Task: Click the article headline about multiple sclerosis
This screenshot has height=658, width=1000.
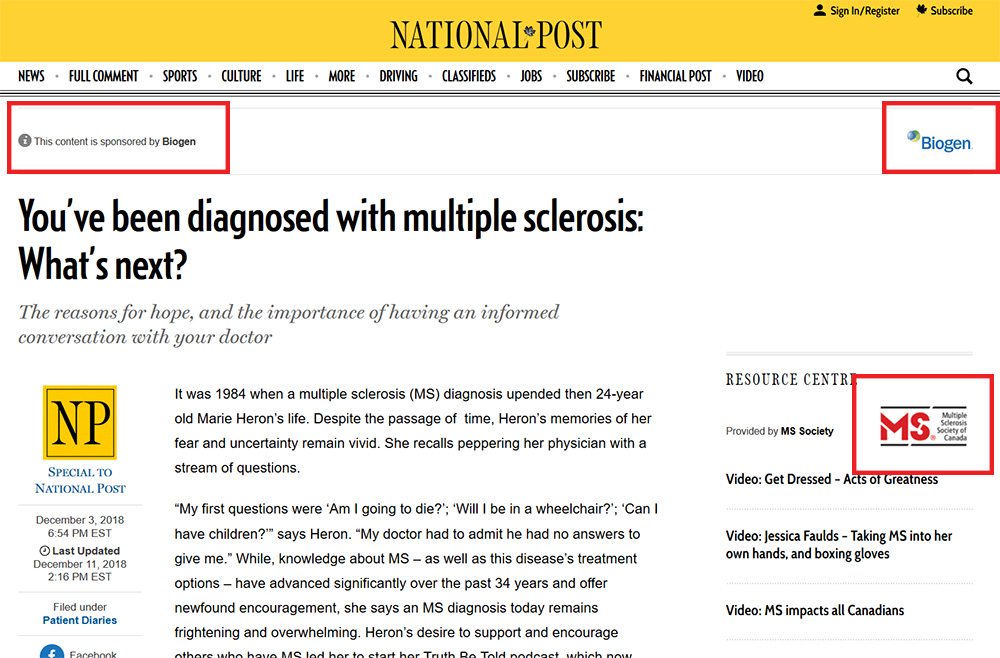Action: (331, 240)
